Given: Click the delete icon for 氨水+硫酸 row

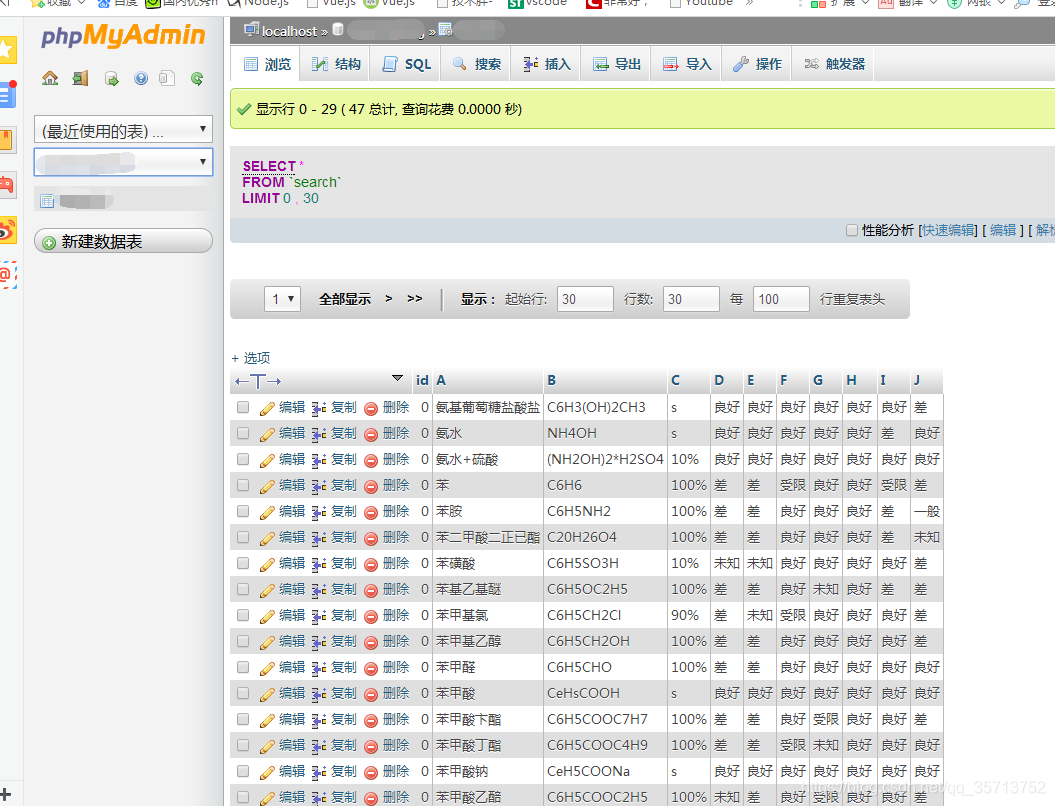Looking at the screenshot, I should [371, 460].
